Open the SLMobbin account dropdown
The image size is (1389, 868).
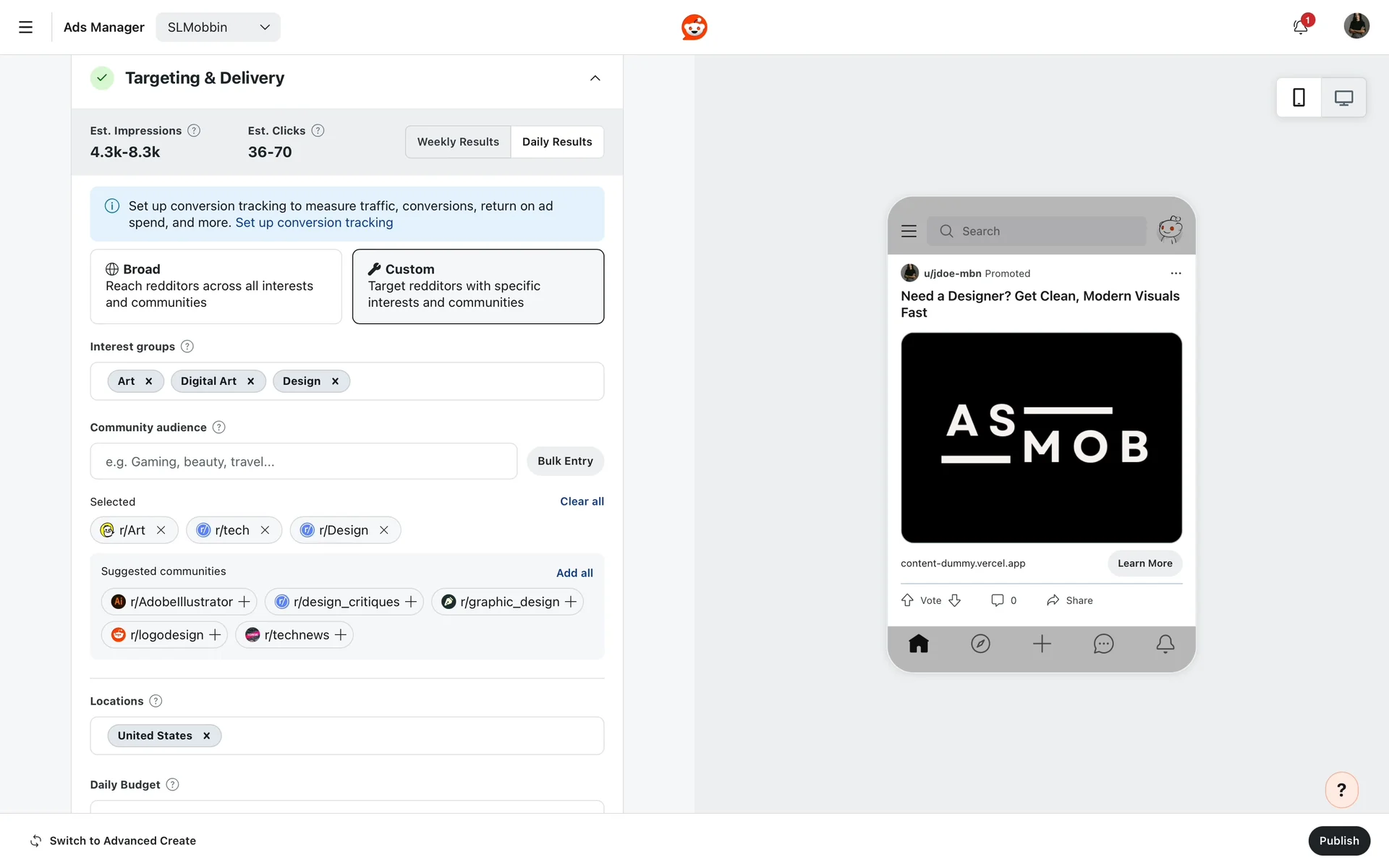218,27
